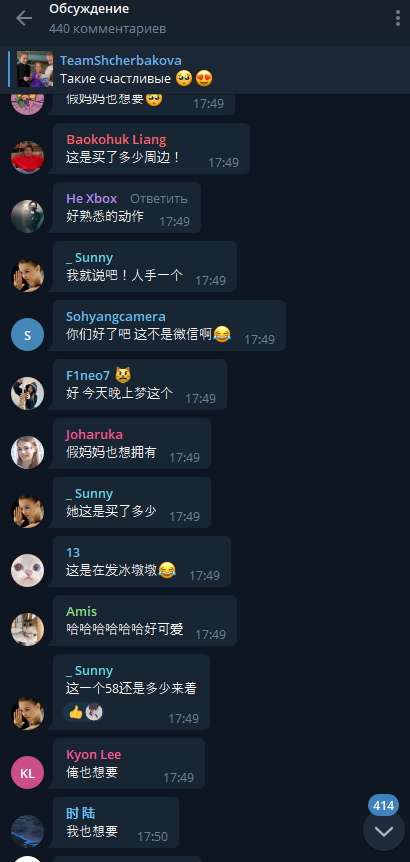Jump to latest messages with down chevron
This screenshot has height=862, width=410.
click(x=384, y=831)
